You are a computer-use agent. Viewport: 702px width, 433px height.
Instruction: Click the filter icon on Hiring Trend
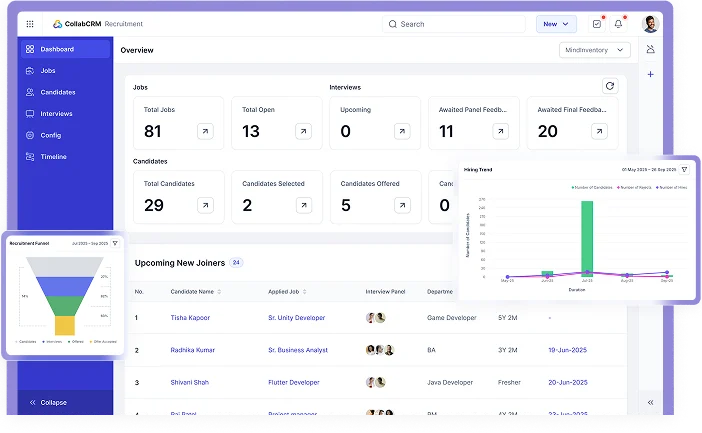coord(685,170)
